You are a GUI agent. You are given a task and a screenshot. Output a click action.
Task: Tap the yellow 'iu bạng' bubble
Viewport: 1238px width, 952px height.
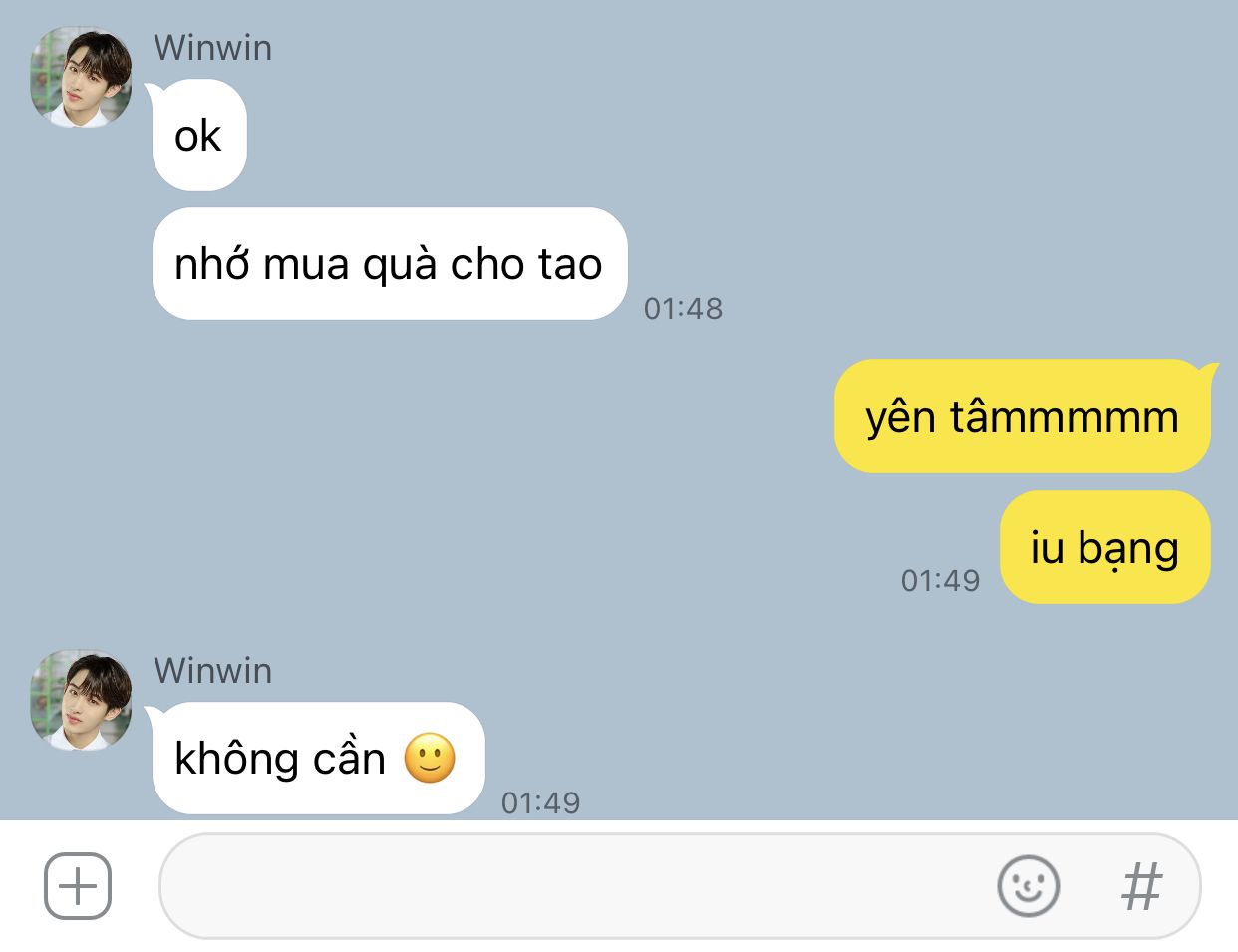pyautogui.click(x=1105, y=547)
